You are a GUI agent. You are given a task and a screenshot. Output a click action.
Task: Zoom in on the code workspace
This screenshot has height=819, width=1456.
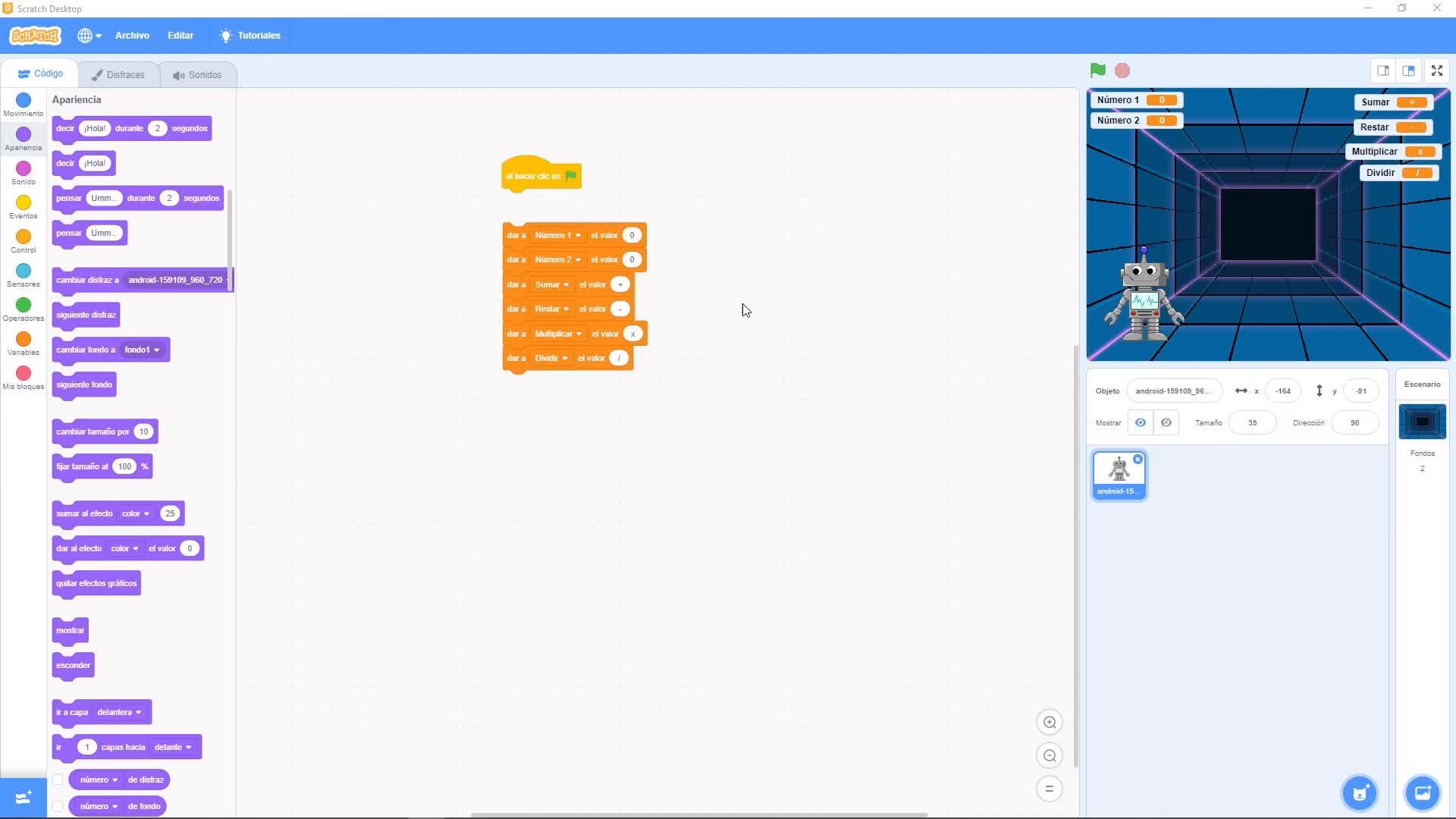click(x=1050, y=722)
